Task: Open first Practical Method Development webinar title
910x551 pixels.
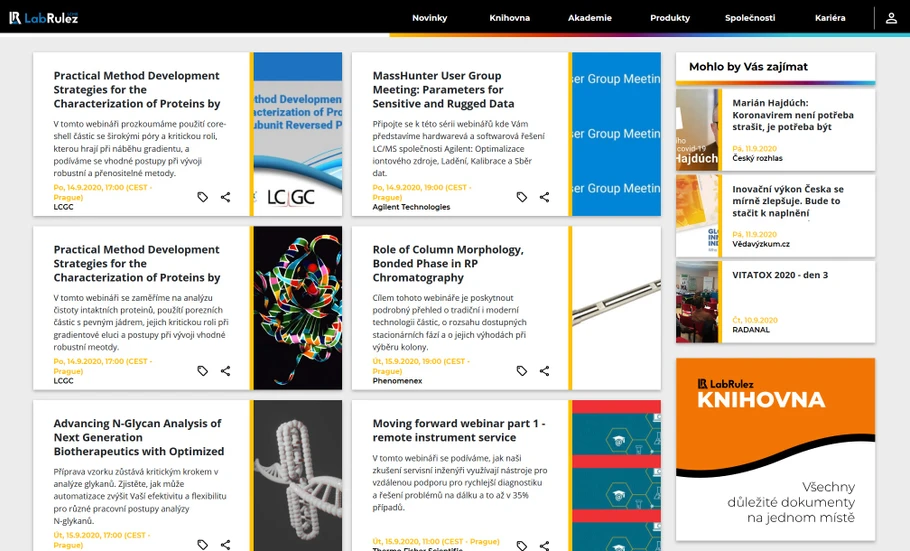Action: click(137, 89)
